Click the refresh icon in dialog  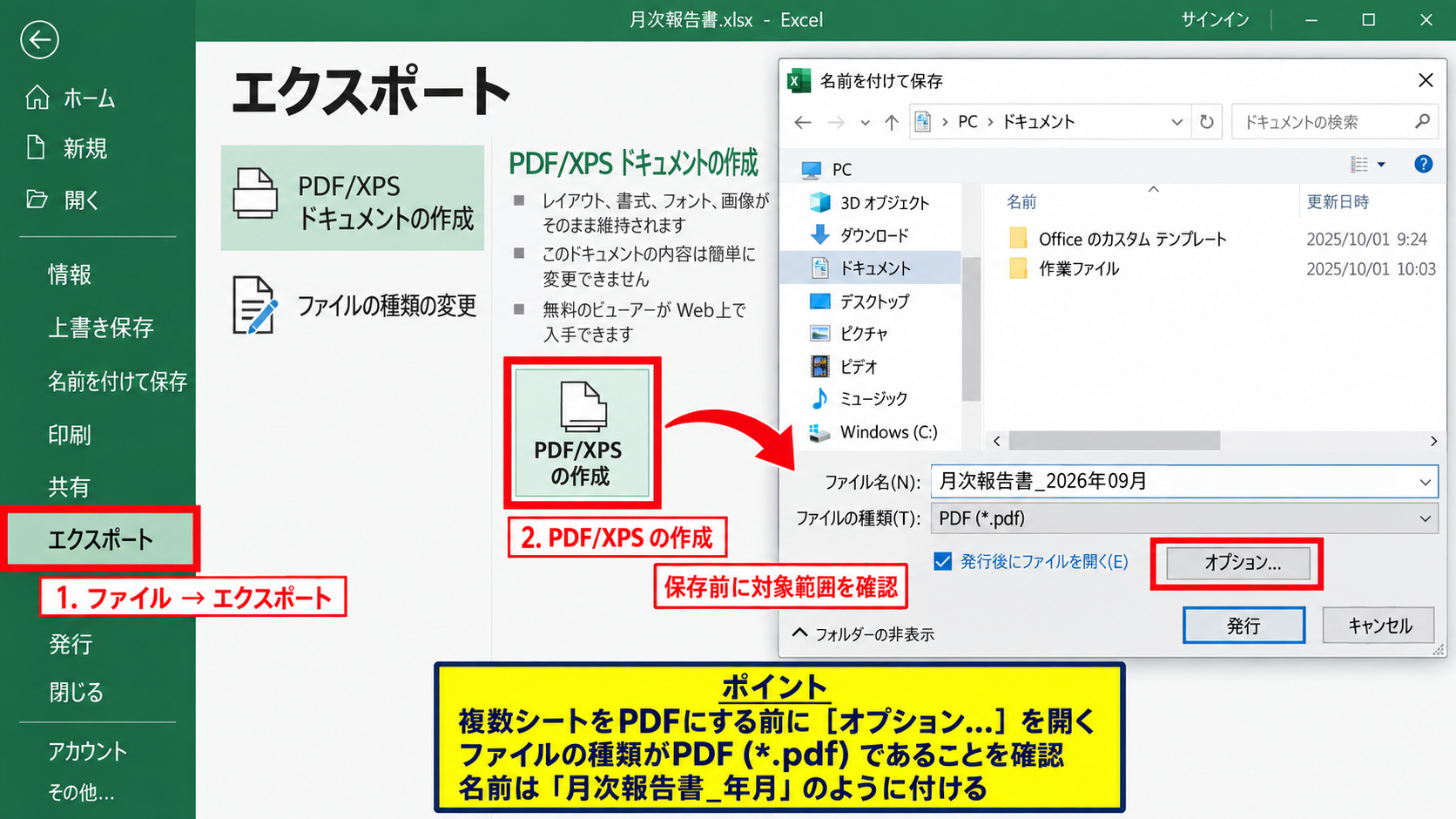pos(1207,122)
